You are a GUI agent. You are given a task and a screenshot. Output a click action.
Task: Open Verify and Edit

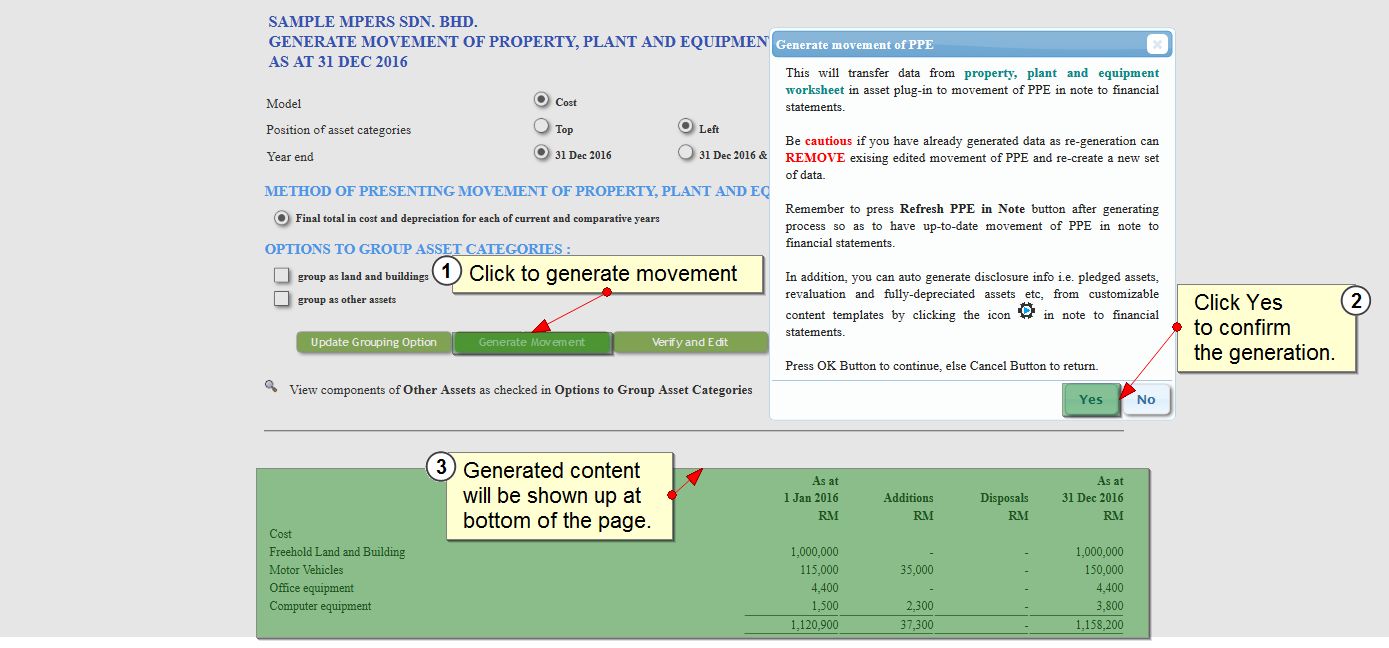(690, 342)
